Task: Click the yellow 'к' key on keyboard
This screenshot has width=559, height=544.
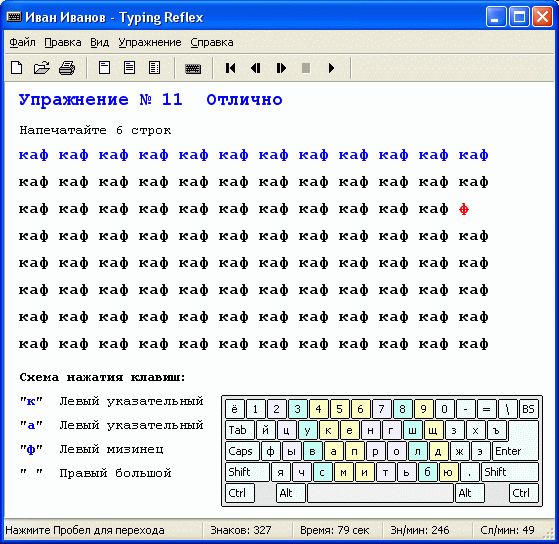Action: 328,430
